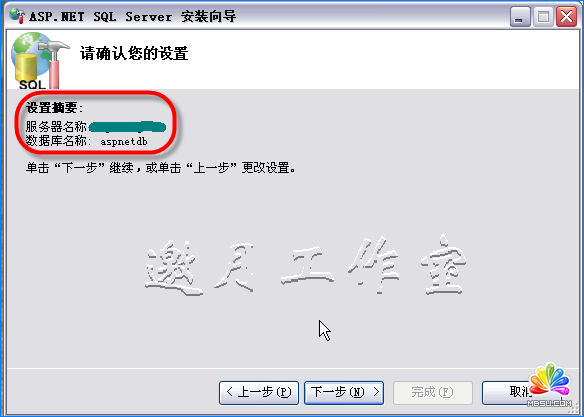This screenshot has height=417, width=584.
Task: Click the mbsu.com watermark text
Action: (x=549, y=403)
